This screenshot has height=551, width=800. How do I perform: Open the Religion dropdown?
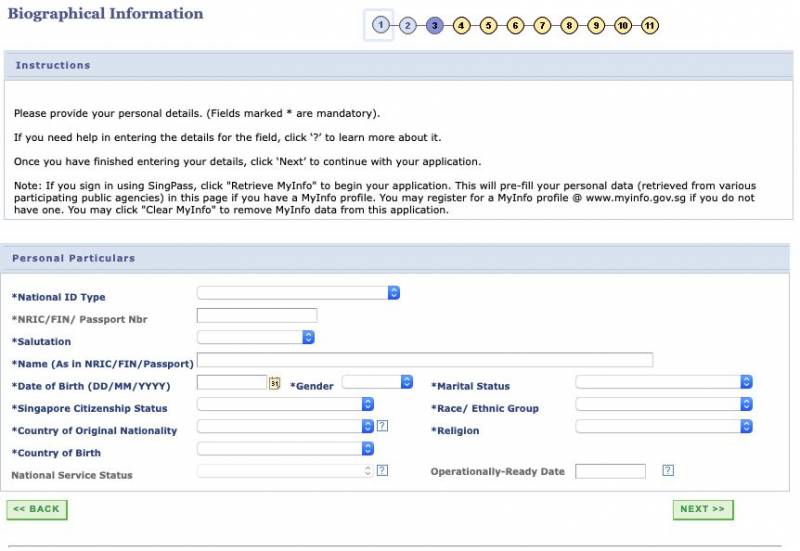664,427
